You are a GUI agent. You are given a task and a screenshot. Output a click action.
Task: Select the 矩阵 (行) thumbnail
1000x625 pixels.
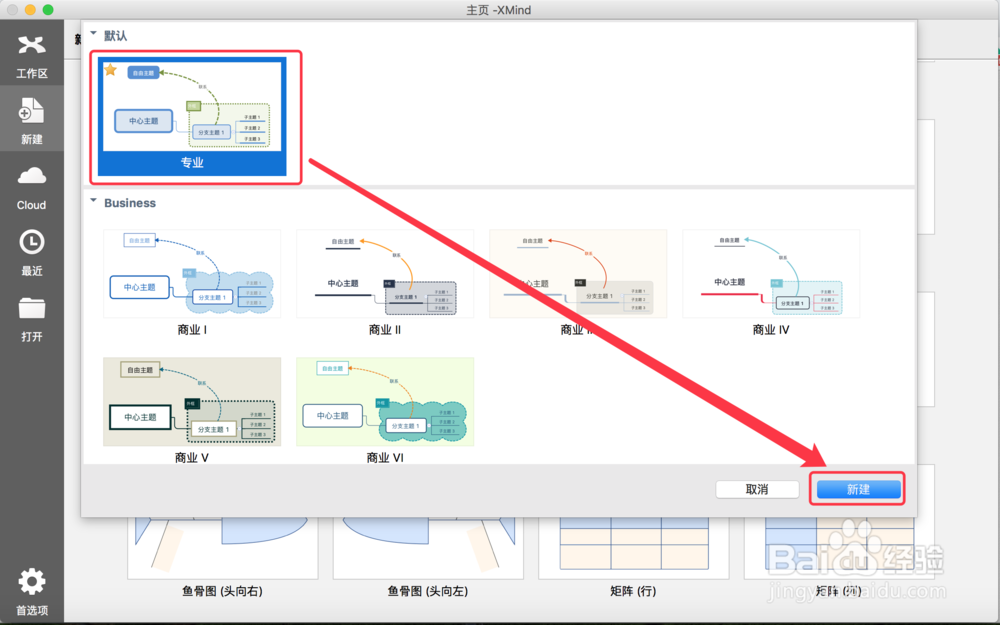pyautogui.click(x=633, y=545)
